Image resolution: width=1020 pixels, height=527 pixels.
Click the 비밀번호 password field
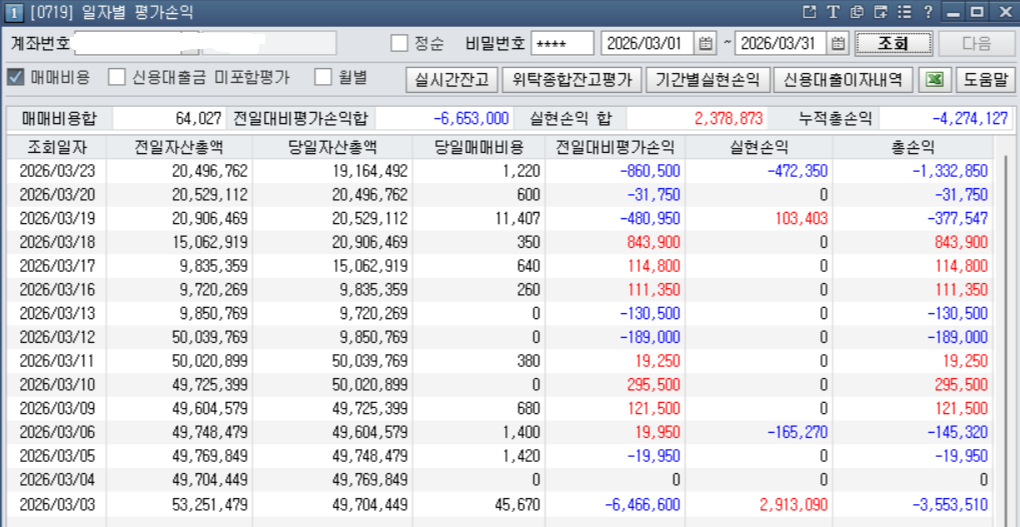click(x=561, y=44)
